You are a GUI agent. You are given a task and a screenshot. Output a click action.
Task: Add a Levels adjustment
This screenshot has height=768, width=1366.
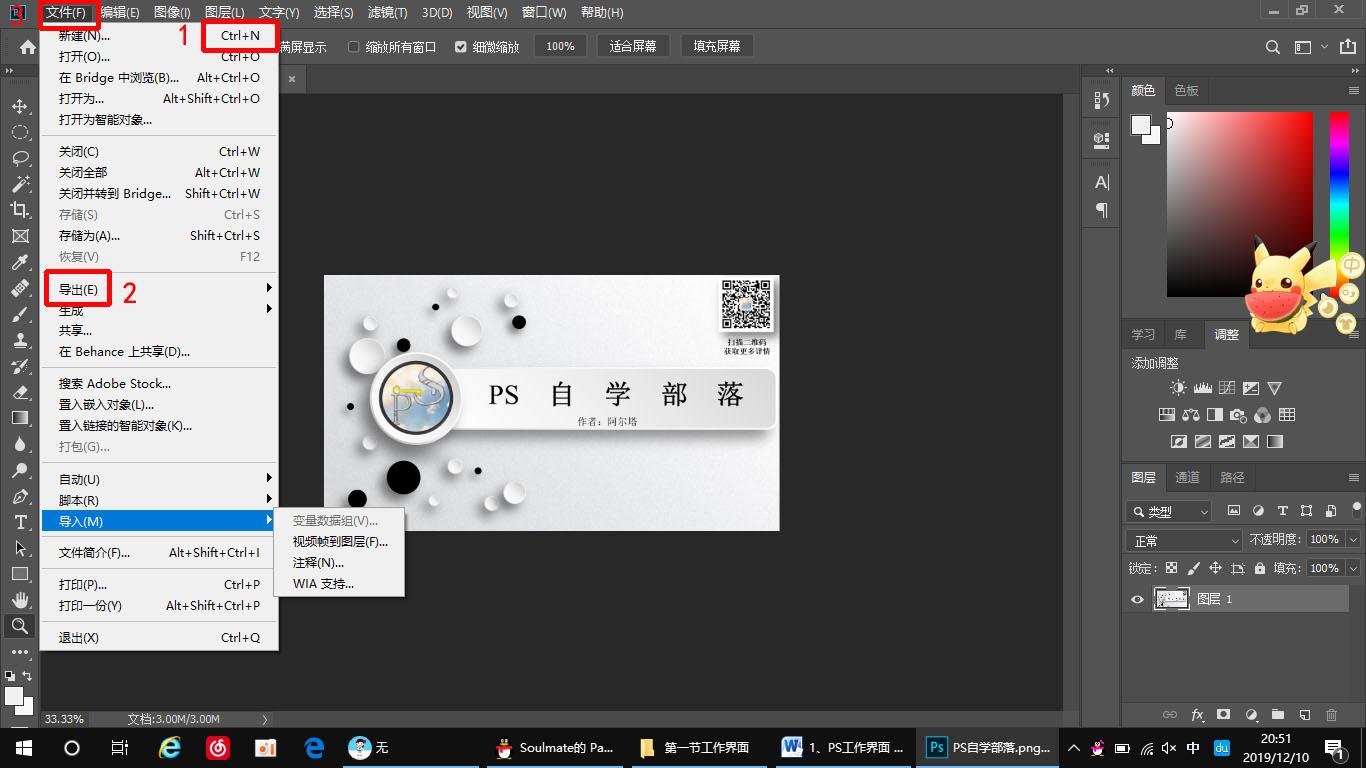tap(1203, 388)
